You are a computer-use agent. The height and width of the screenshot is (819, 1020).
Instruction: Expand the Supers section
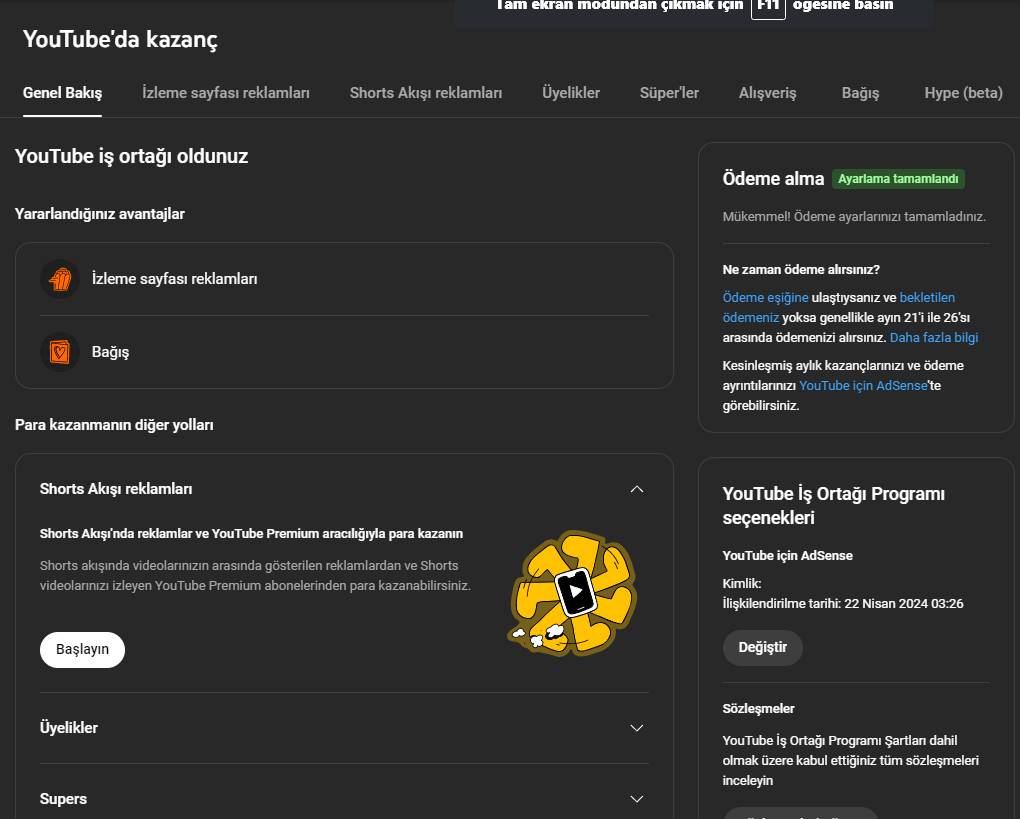(637, 799)
